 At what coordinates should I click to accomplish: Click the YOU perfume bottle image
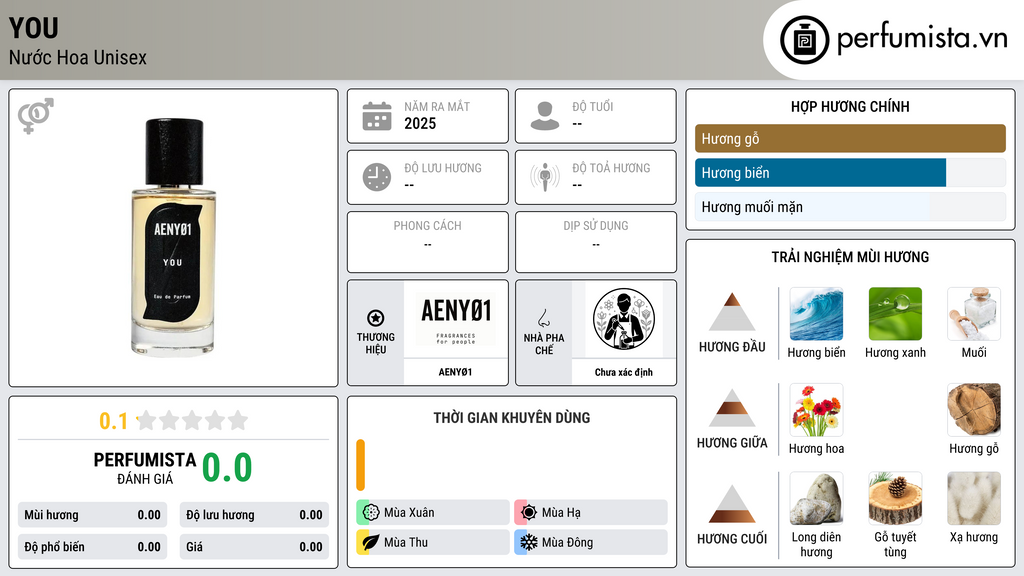pyautogui.click(x=173, y=238)
